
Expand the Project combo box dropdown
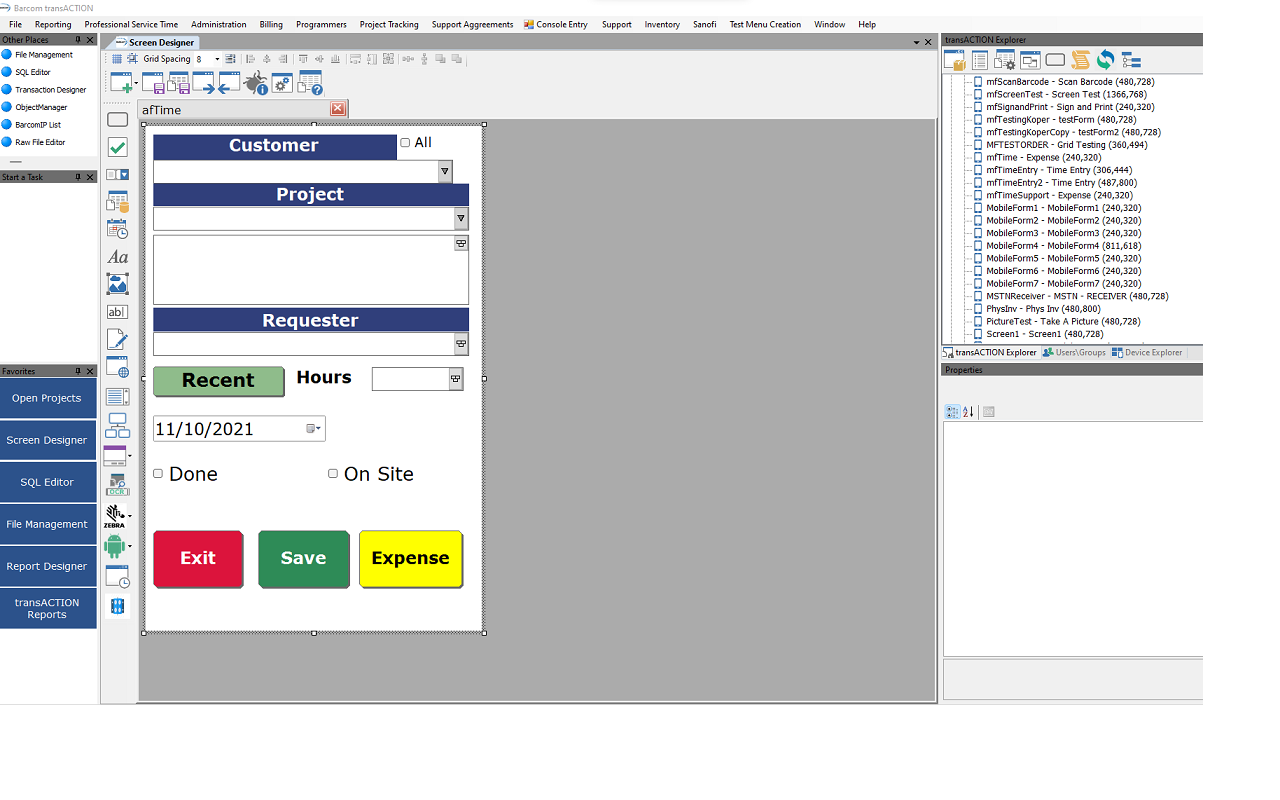pos(461,218)
